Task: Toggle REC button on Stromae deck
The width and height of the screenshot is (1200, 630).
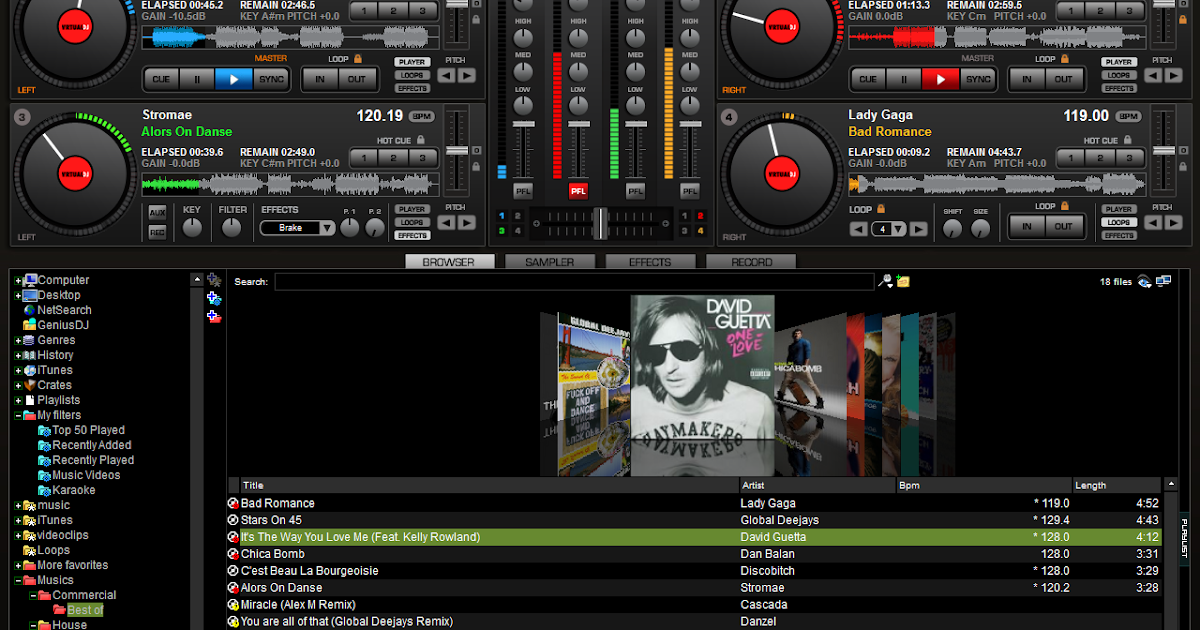Action: tap(157, 231)
